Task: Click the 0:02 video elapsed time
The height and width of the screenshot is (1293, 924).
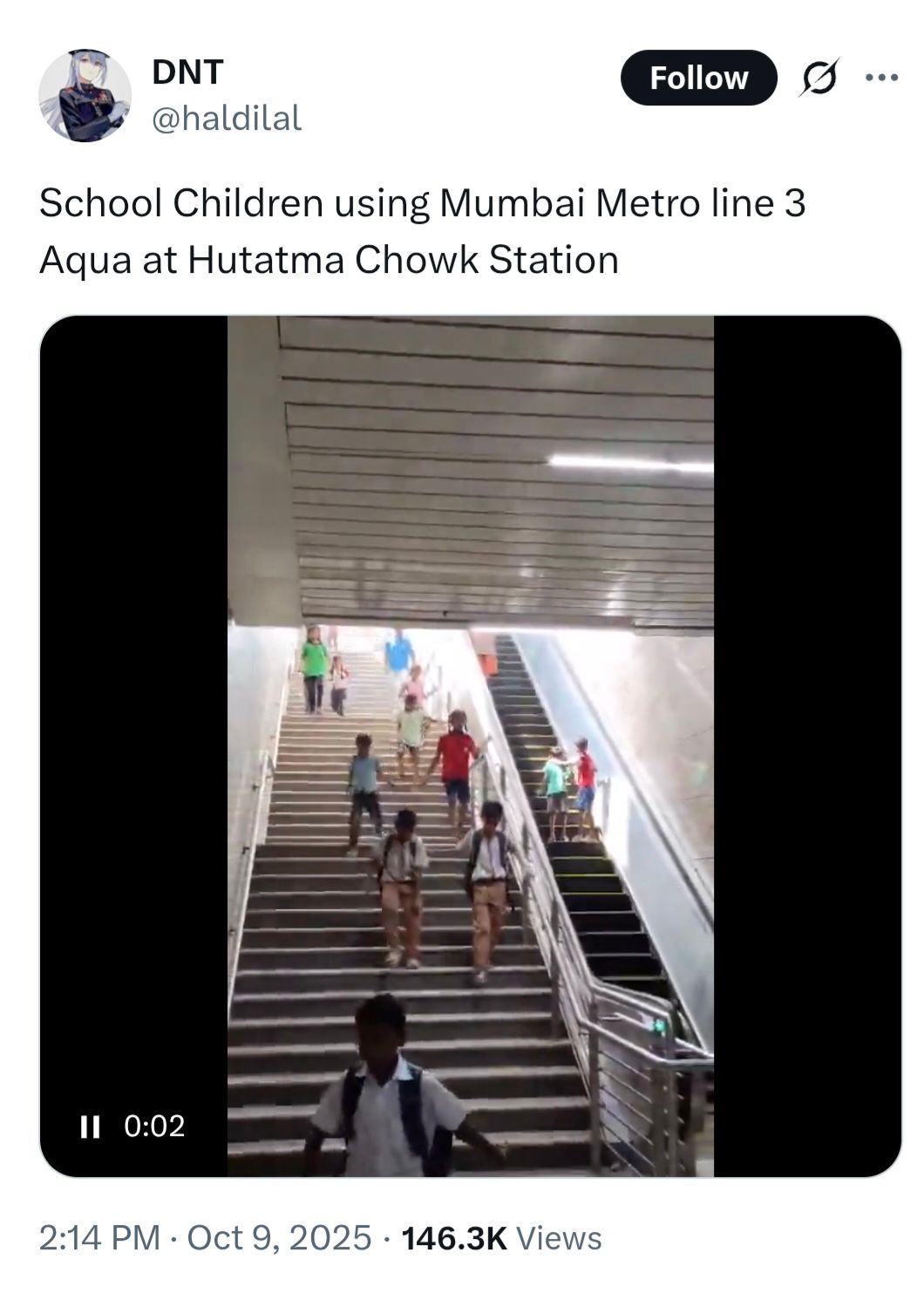Action: click(154, 1126)
